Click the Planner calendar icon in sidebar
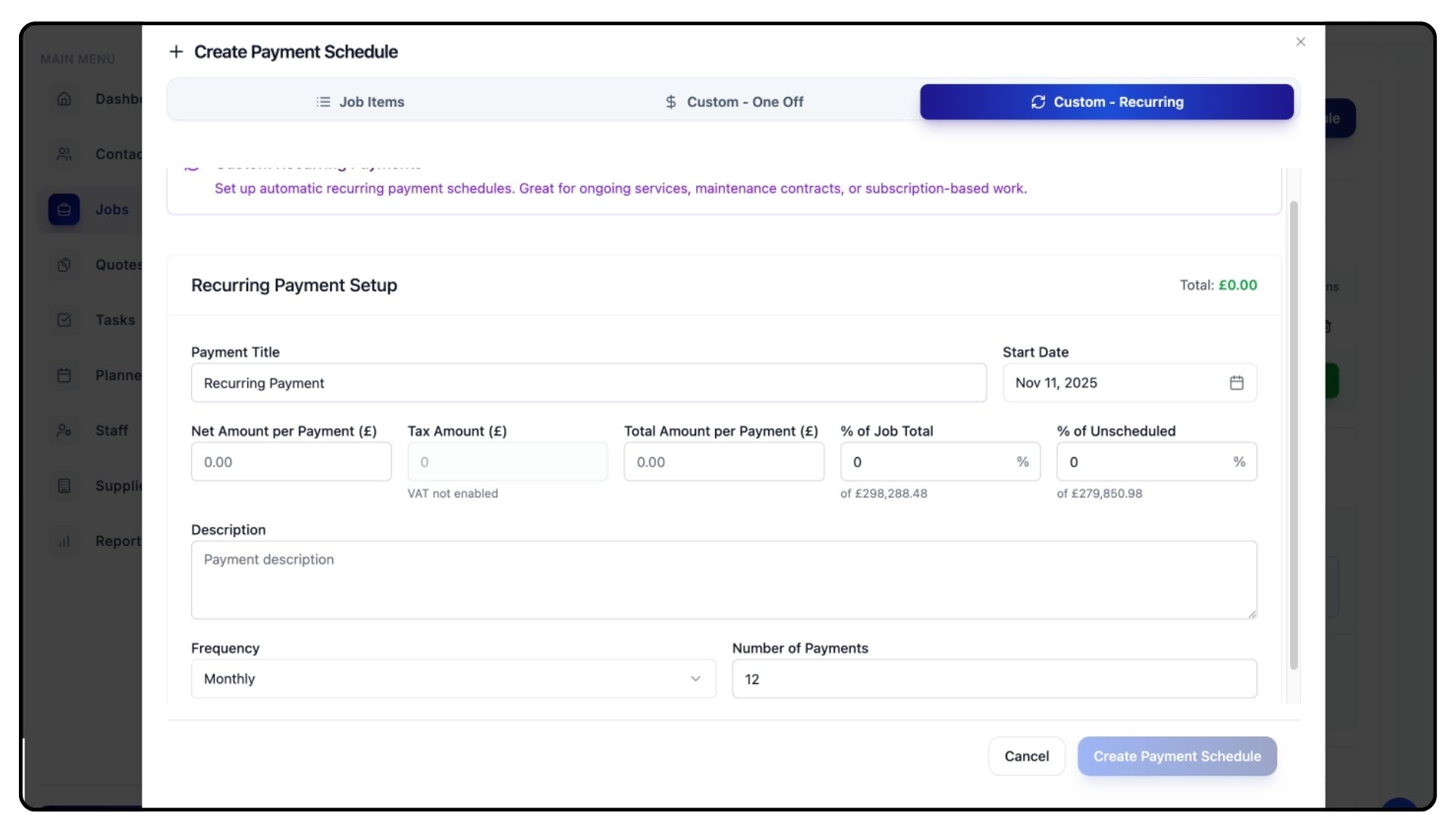The width and height of the screenshot is (1456, 819). [x=64, y=375]
